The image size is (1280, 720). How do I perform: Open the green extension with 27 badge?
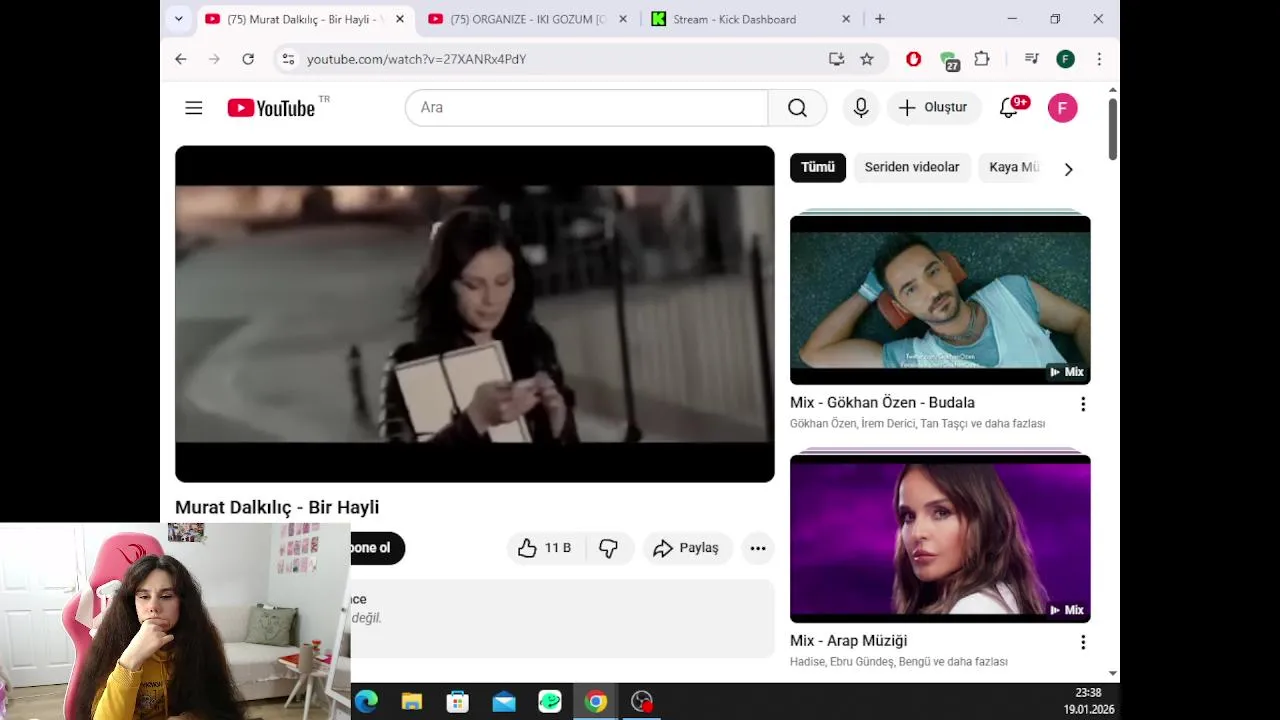click(x=949, y=61)
